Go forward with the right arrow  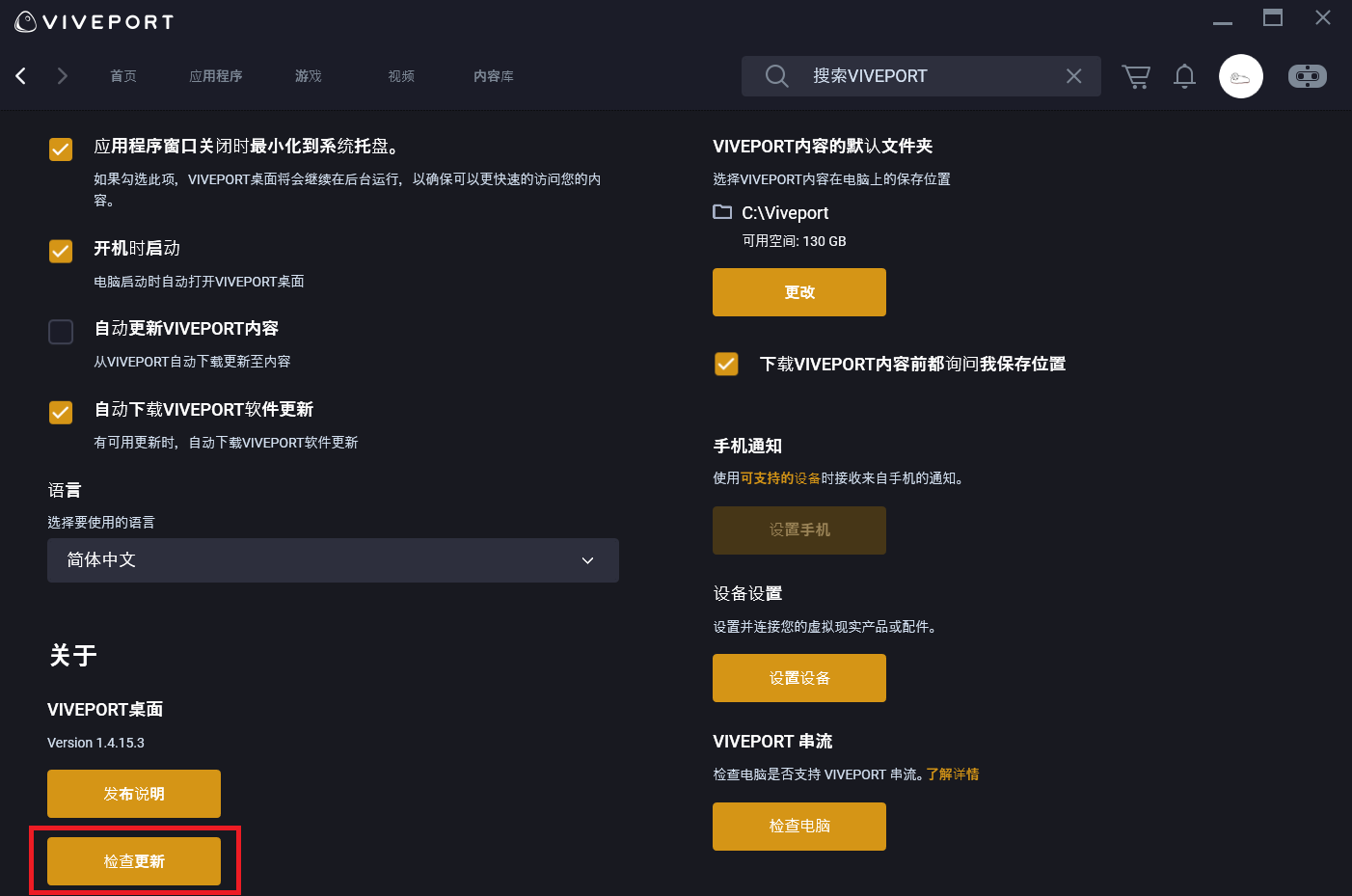pos(63,75)
